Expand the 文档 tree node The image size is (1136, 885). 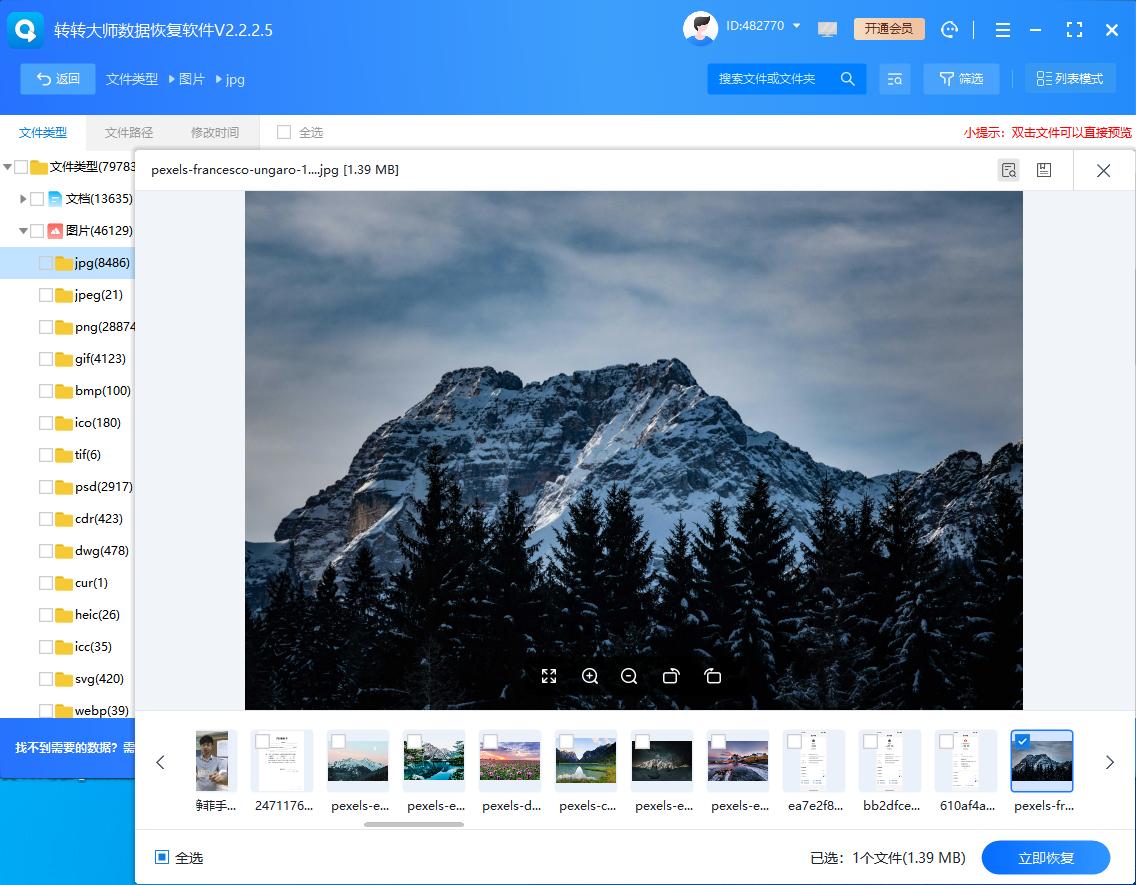coord(22,198)
